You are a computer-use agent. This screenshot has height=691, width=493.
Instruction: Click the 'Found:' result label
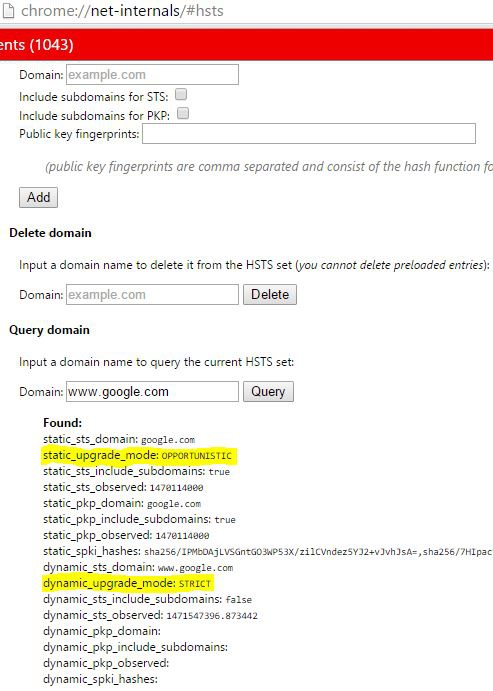click(x=63, y=423)
